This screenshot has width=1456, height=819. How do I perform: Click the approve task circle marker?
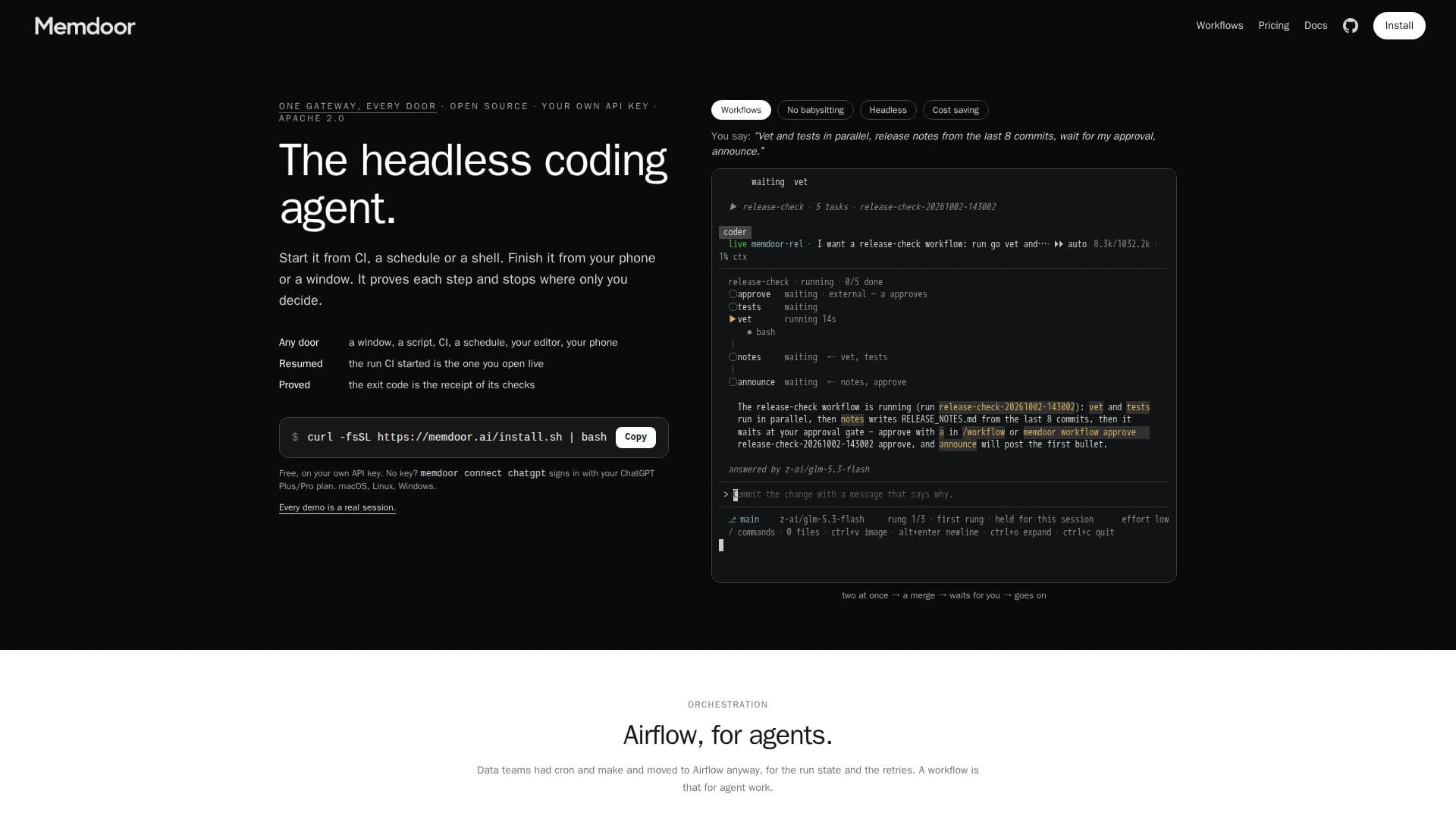pyautogui.click(x=733, y=294)
